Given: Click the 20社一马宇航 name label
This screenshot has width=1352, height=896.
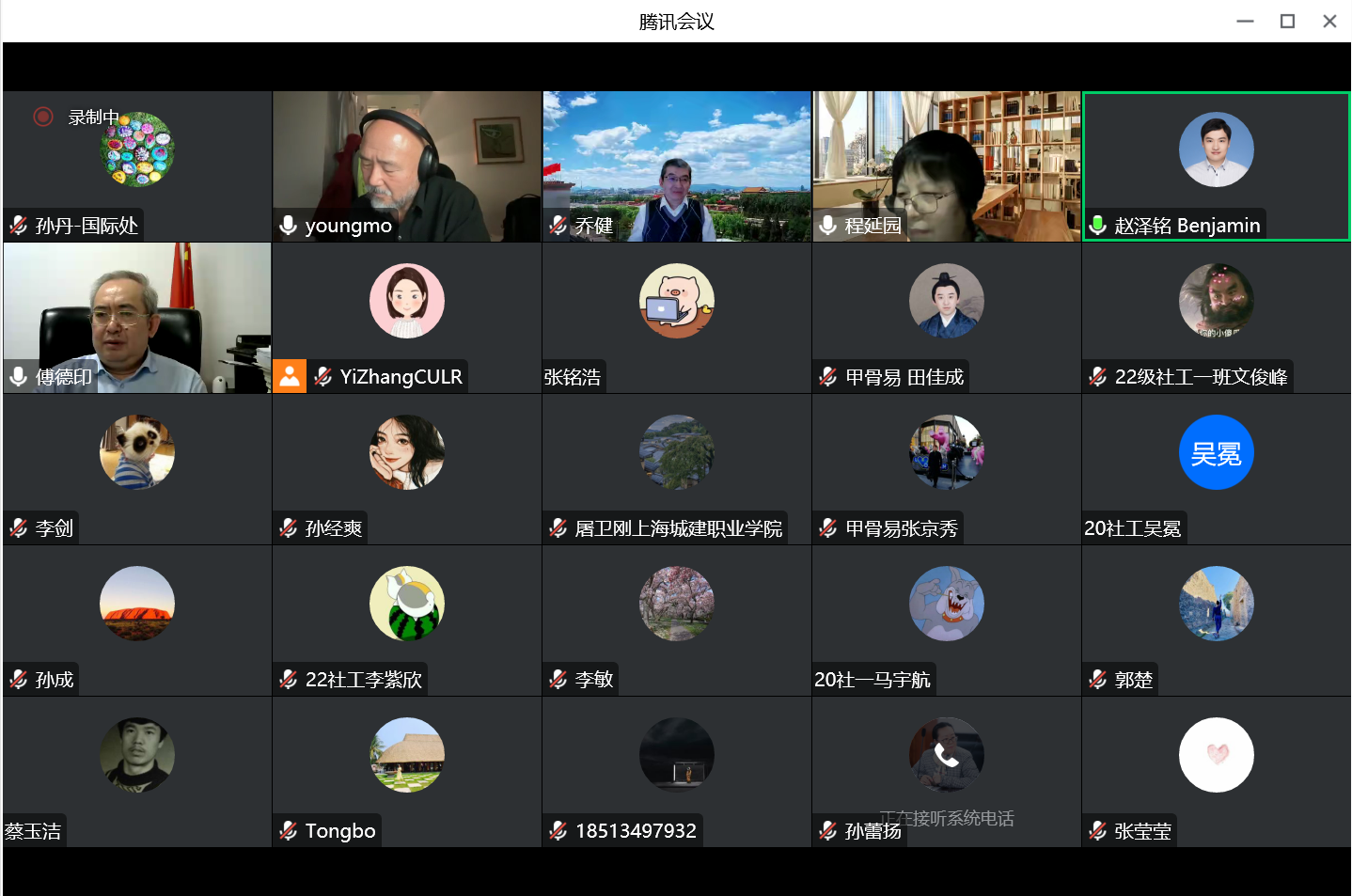Looking at the screenshot, I should click(x=873, y=680).
